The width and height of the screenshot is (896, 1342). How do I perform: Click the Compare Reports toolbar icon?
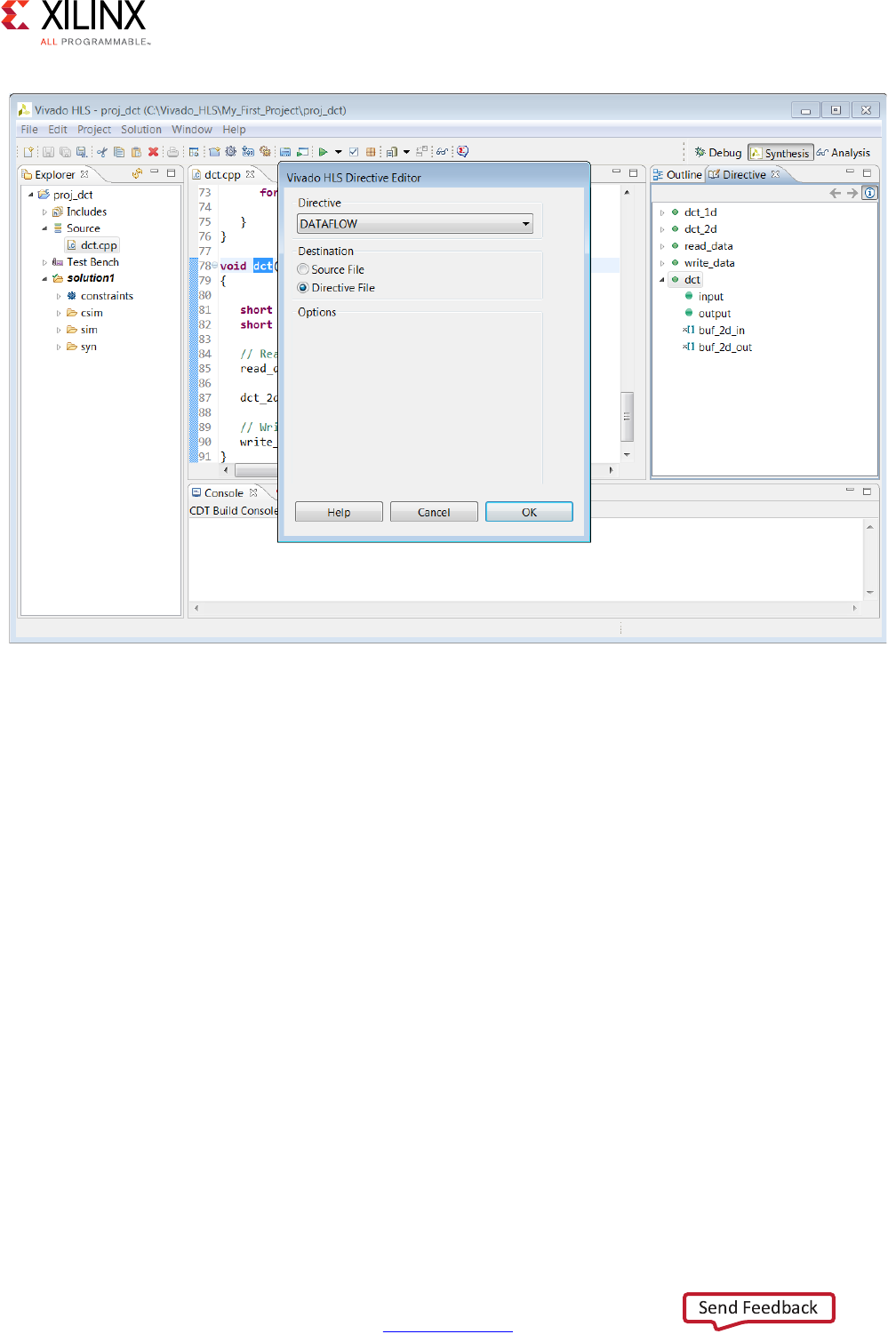click(x=421, y=151)
